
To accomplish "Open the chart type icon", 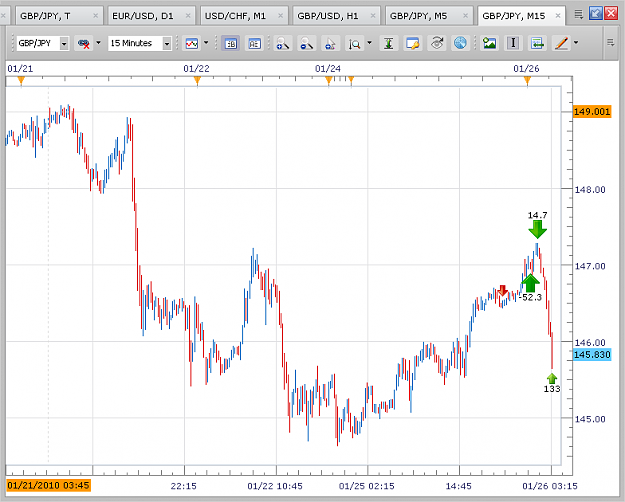I will click(192, 43).
